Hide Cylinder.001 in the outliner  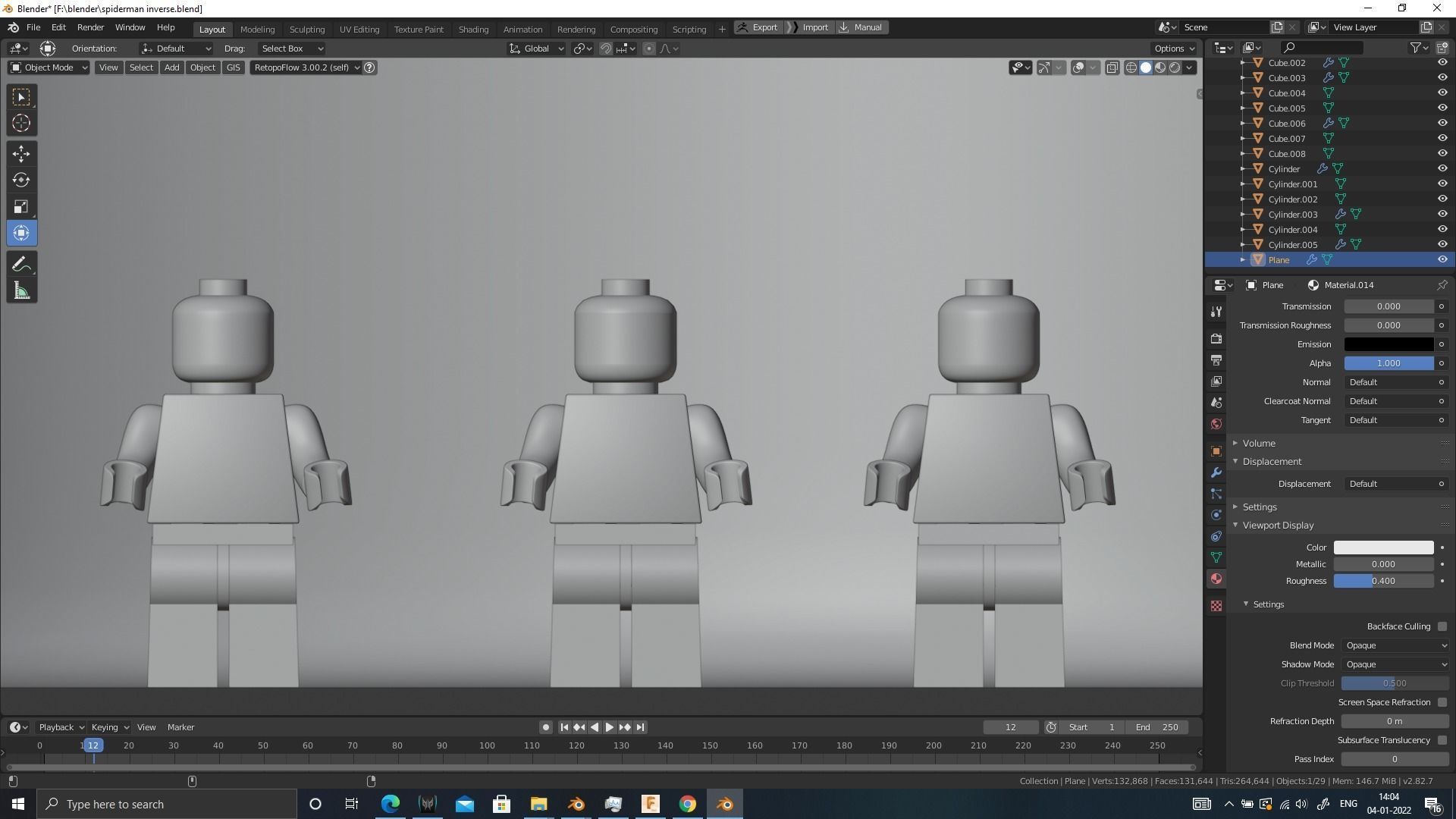coord(1442,184)
